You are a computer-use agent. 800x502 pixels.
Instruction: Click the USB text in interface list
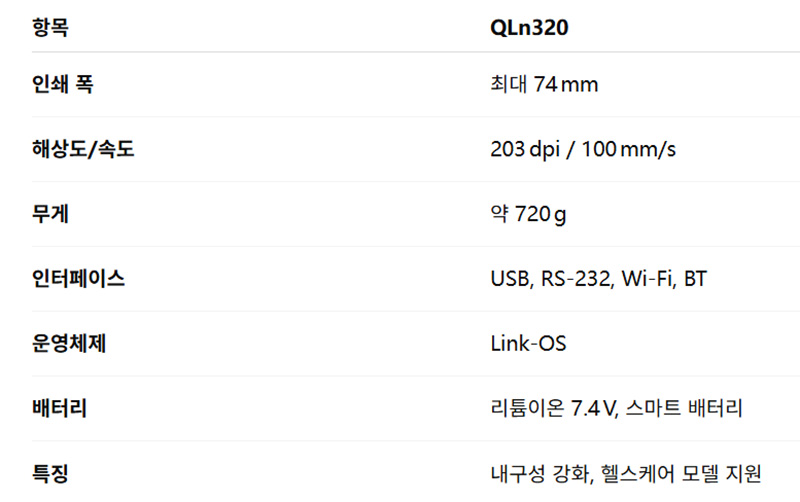coord(510,279)
